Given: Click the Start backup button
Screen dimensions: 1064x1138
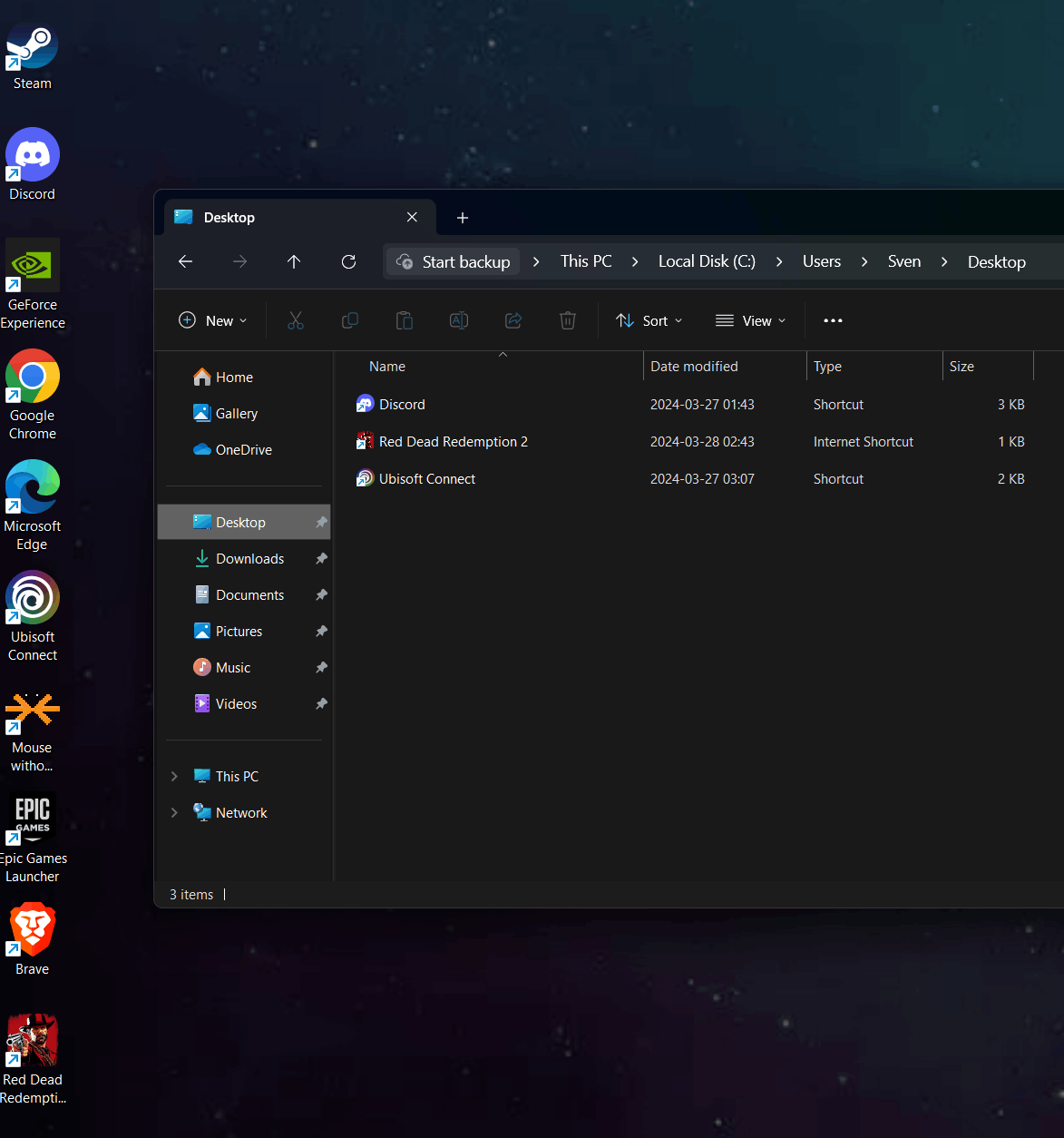Looking at the screenshot, I should tap(454, 261).
